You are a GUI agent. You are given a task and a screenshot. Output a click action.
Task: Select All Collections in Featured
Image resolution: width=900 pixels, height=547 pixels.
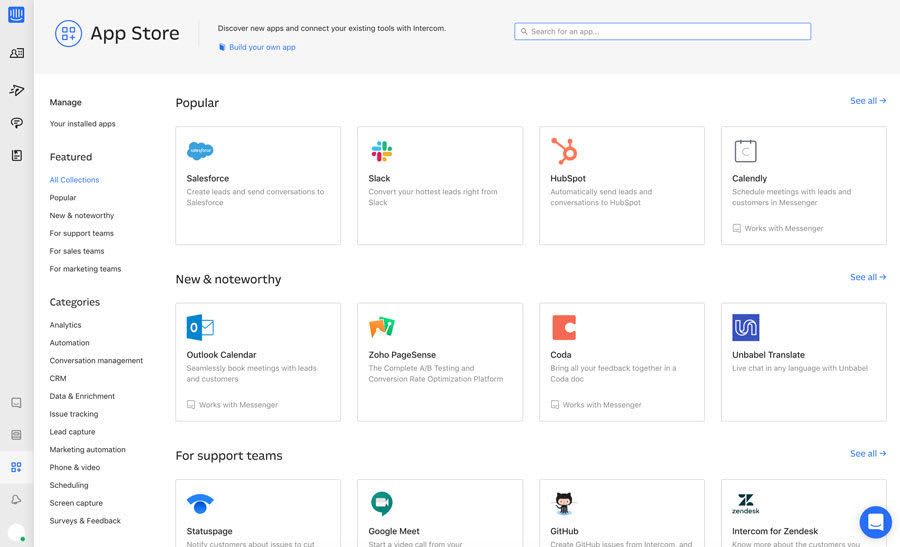point(74,180)
